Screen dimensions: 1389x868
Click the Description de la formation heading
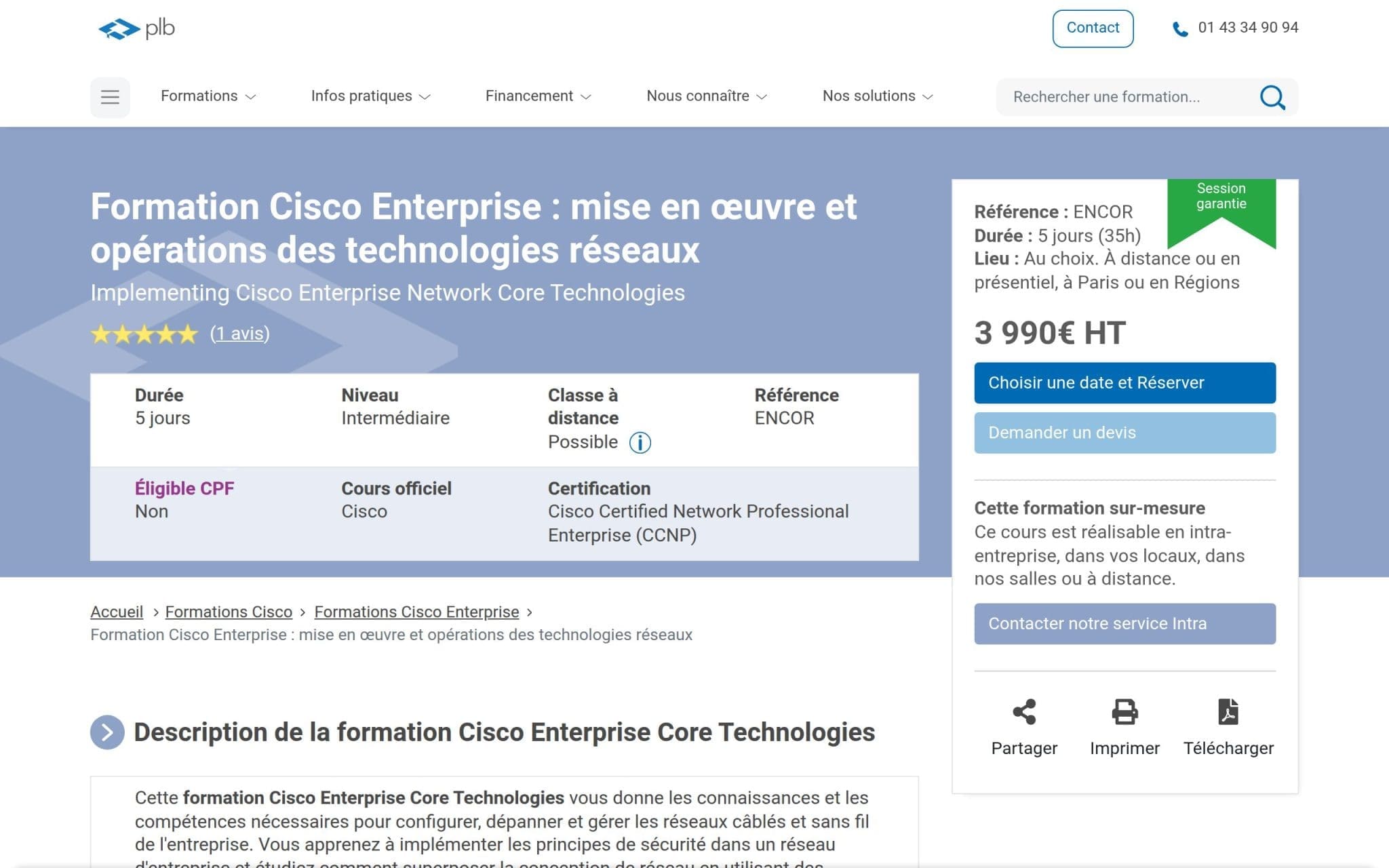[504, 732]
